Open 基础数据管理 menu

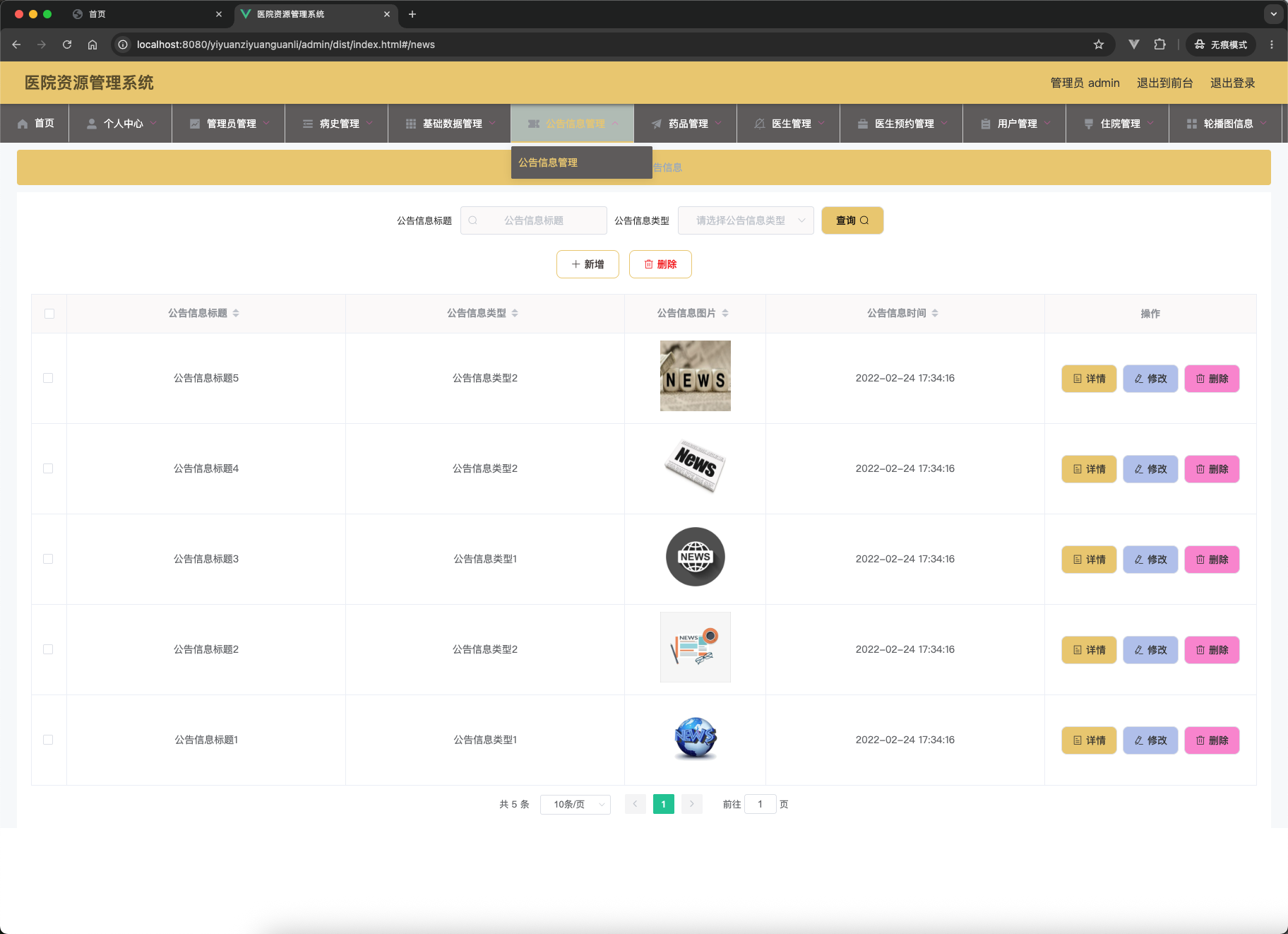pos(450,124)
